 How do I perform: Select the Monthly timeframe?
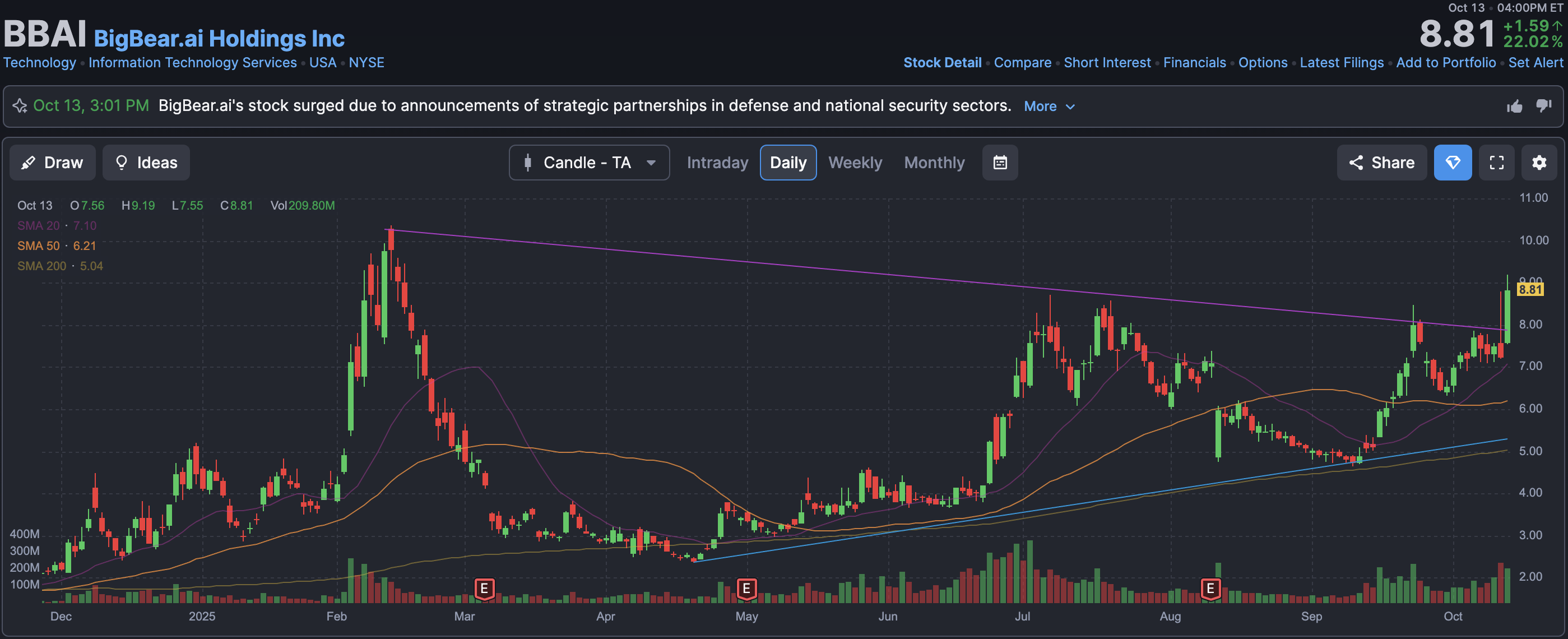pyautogui.click(x=934, y=163)
